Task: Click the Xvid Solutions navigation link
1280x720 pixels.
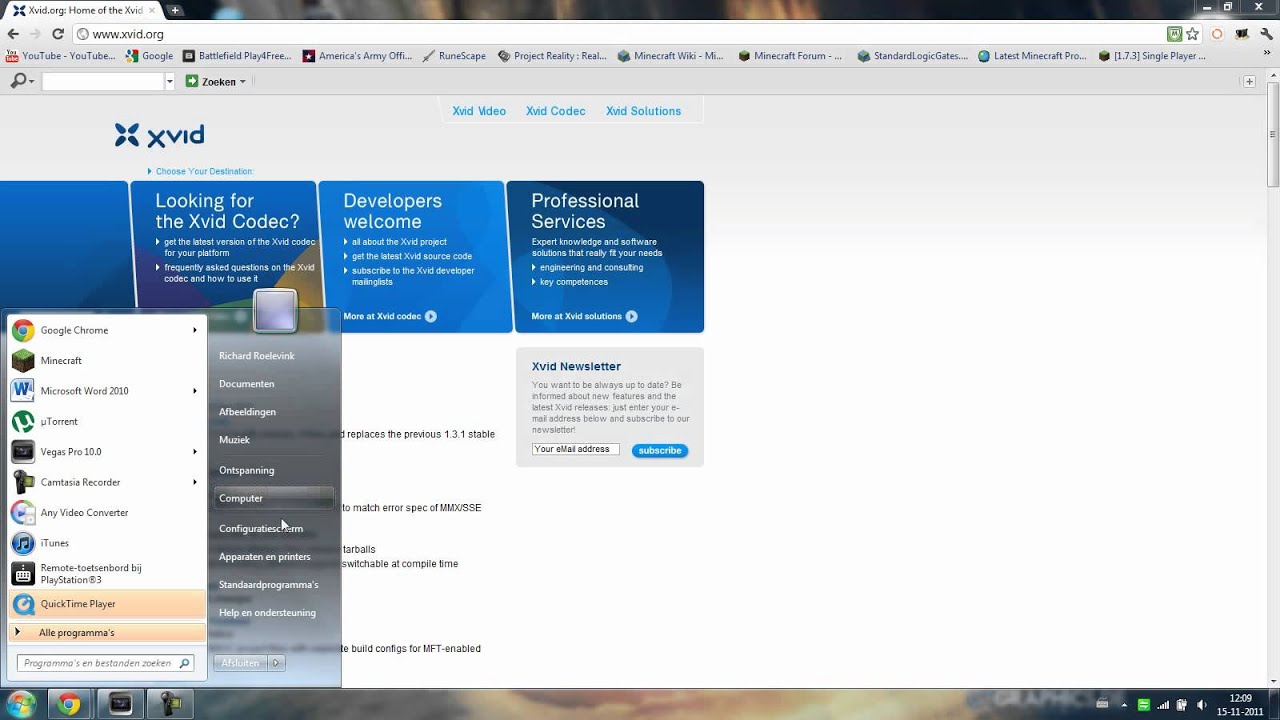Action: pyautogui.click(x=643, y=111)
